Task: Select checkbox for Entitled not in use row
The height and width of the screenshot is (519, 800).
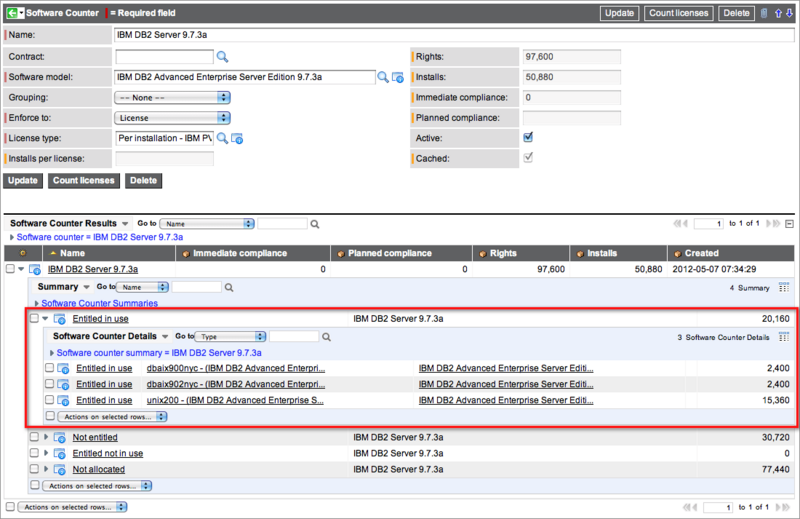Action: (x=34, y=453)
